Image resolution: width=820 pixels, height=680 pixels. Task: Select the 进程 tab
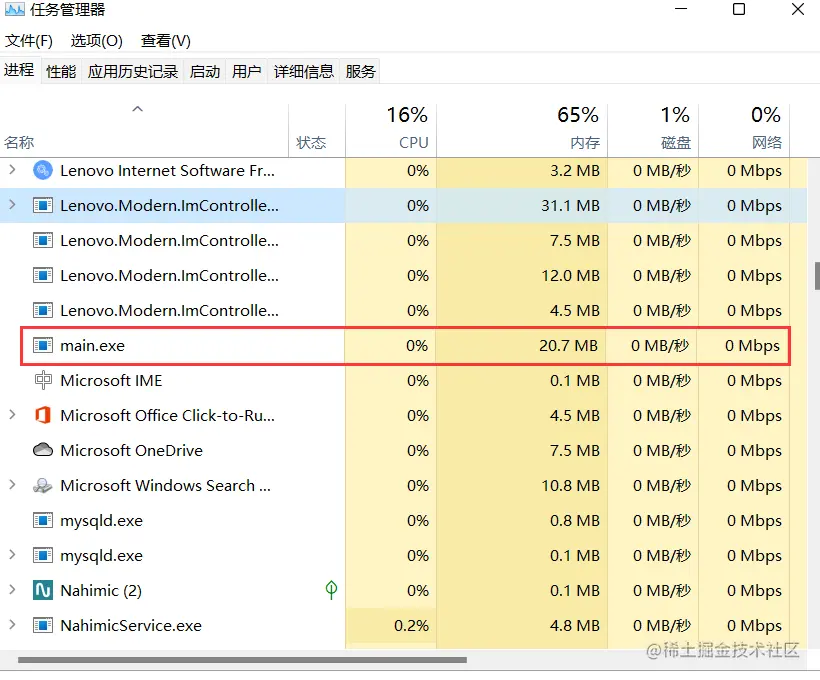click(x=19, y=70)
